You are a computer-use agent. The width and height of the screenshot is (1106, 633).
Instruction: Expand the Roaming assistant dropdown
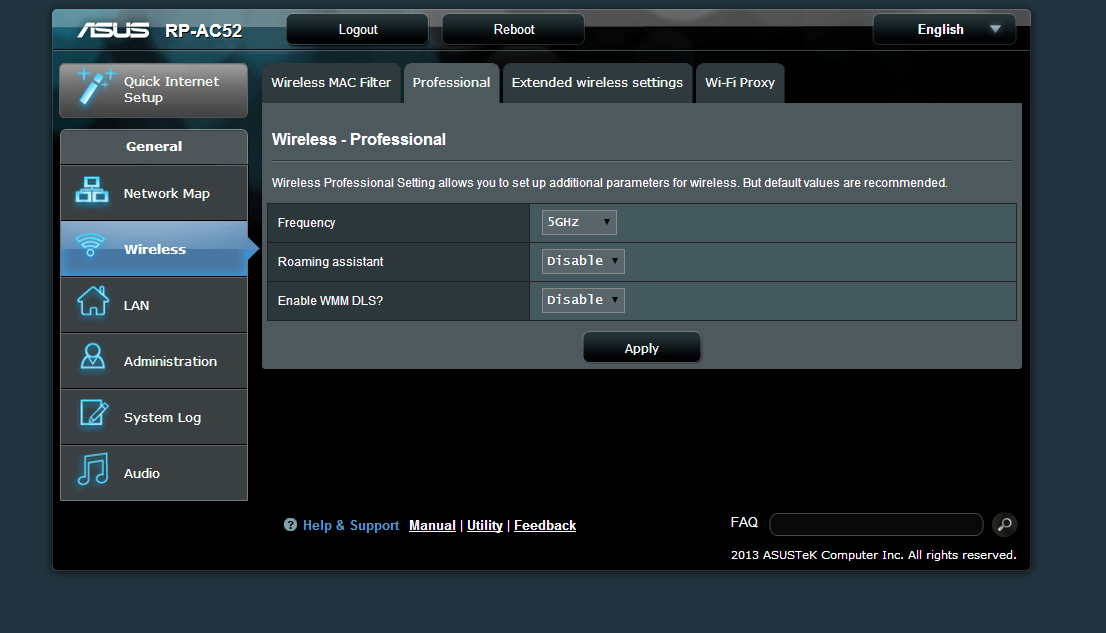583,261
